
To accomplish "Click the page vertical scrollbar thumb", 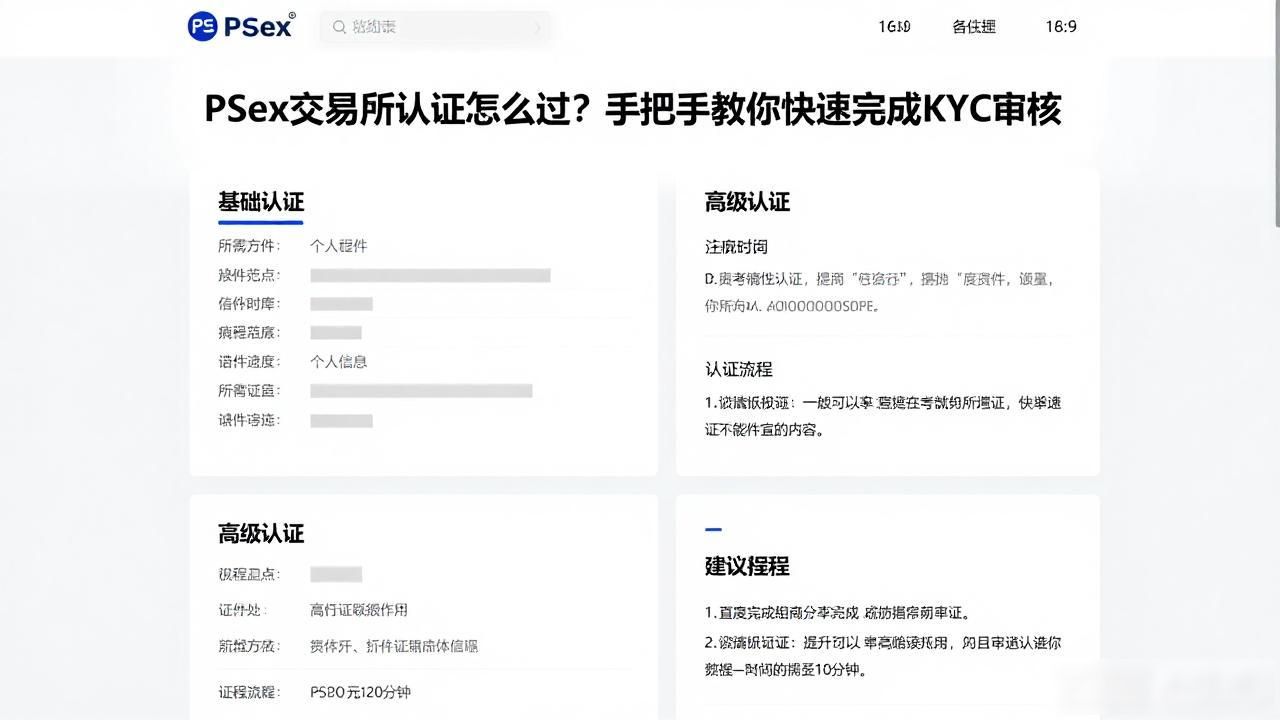I will pos(1276,112).
